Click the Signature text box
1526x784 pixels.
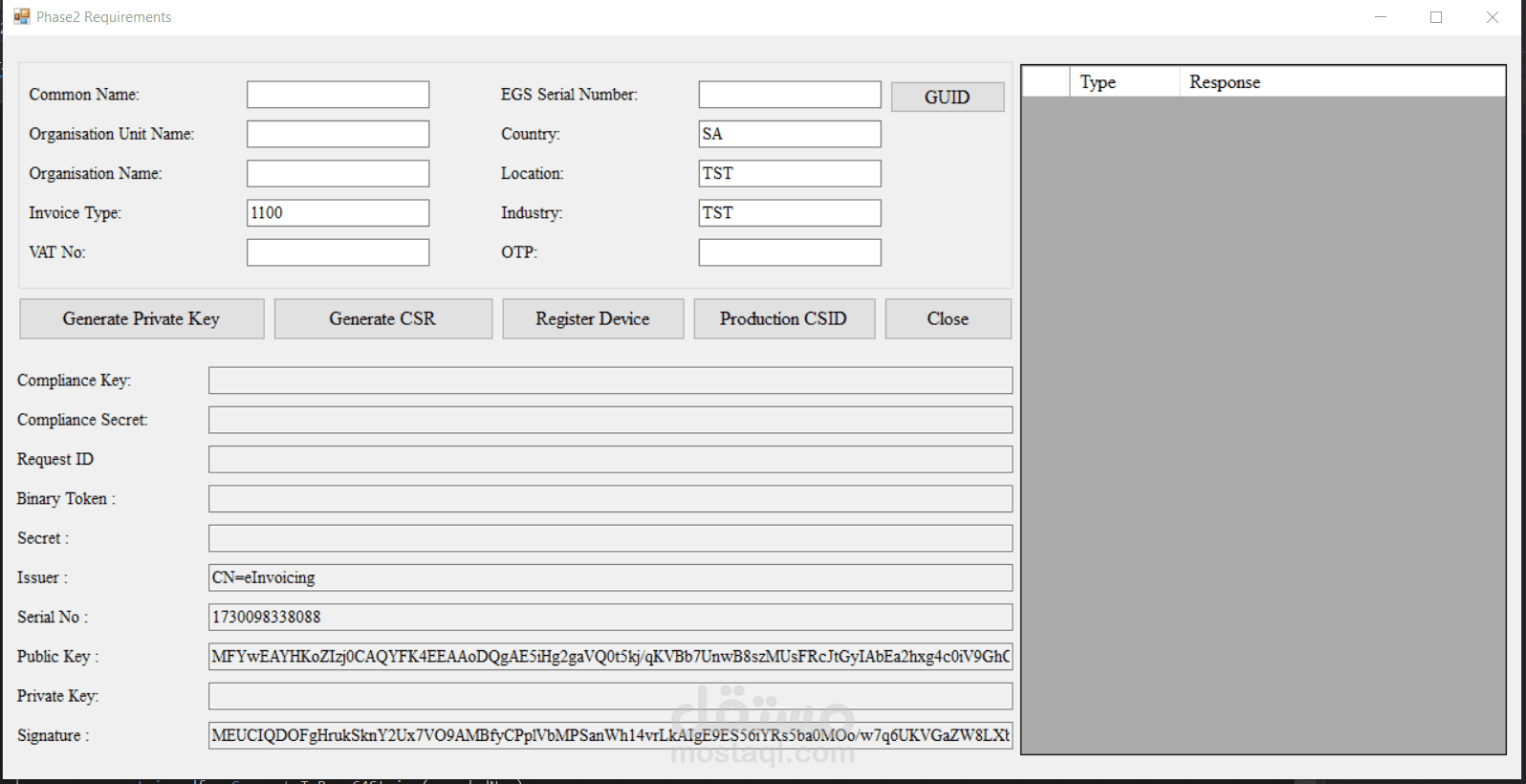click(610, 735)
